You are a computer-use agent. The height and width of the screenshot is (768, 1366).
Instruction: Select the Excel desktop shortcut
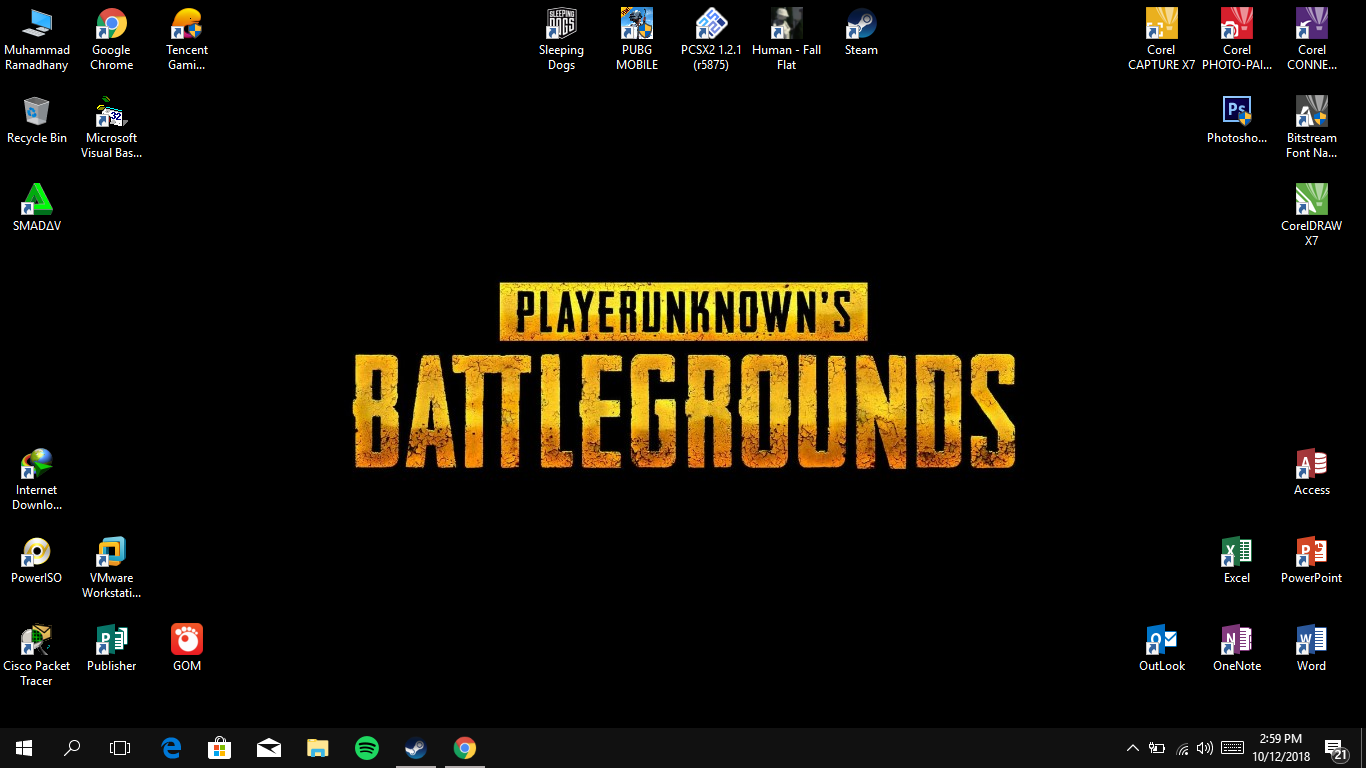(x=1237, y=560)
